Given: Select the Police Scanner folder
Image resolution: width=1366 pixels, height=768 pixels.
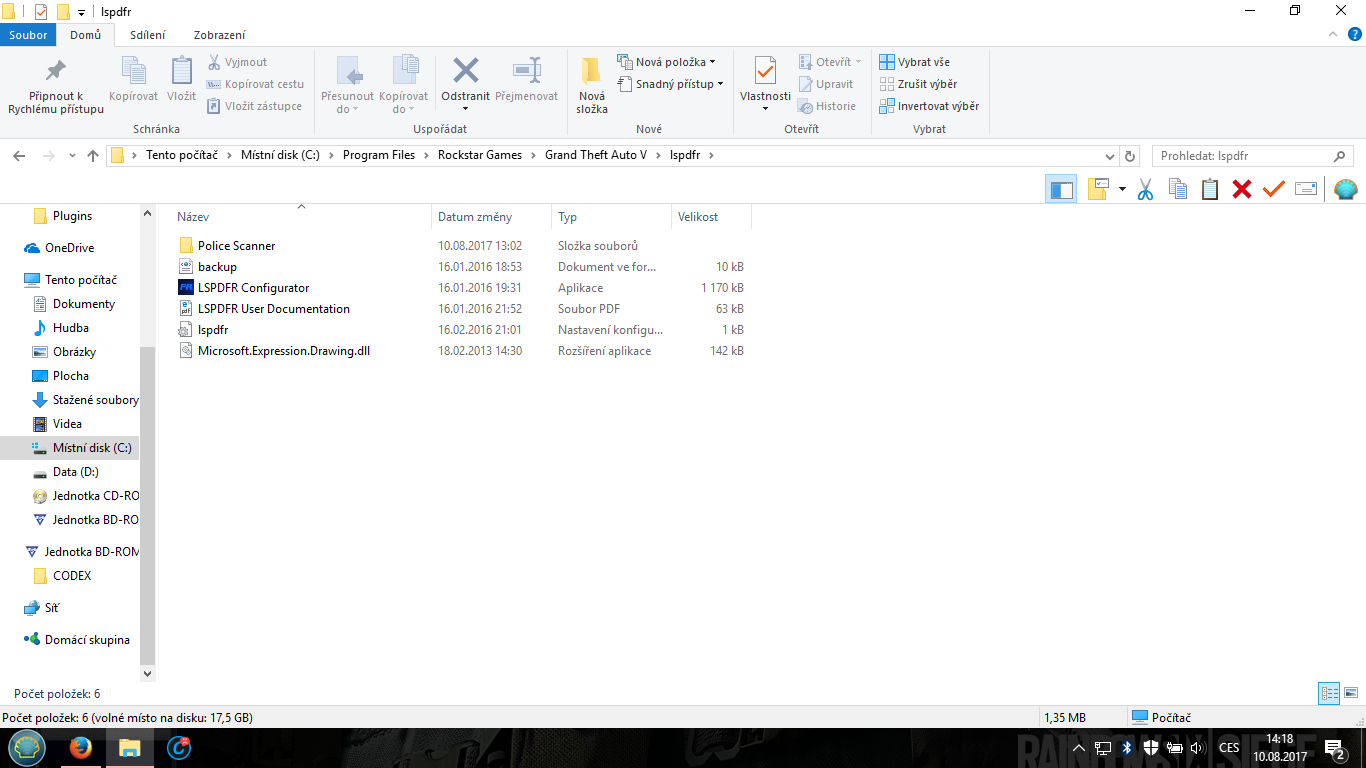Looking at the screenshot, I should (237, 246).
